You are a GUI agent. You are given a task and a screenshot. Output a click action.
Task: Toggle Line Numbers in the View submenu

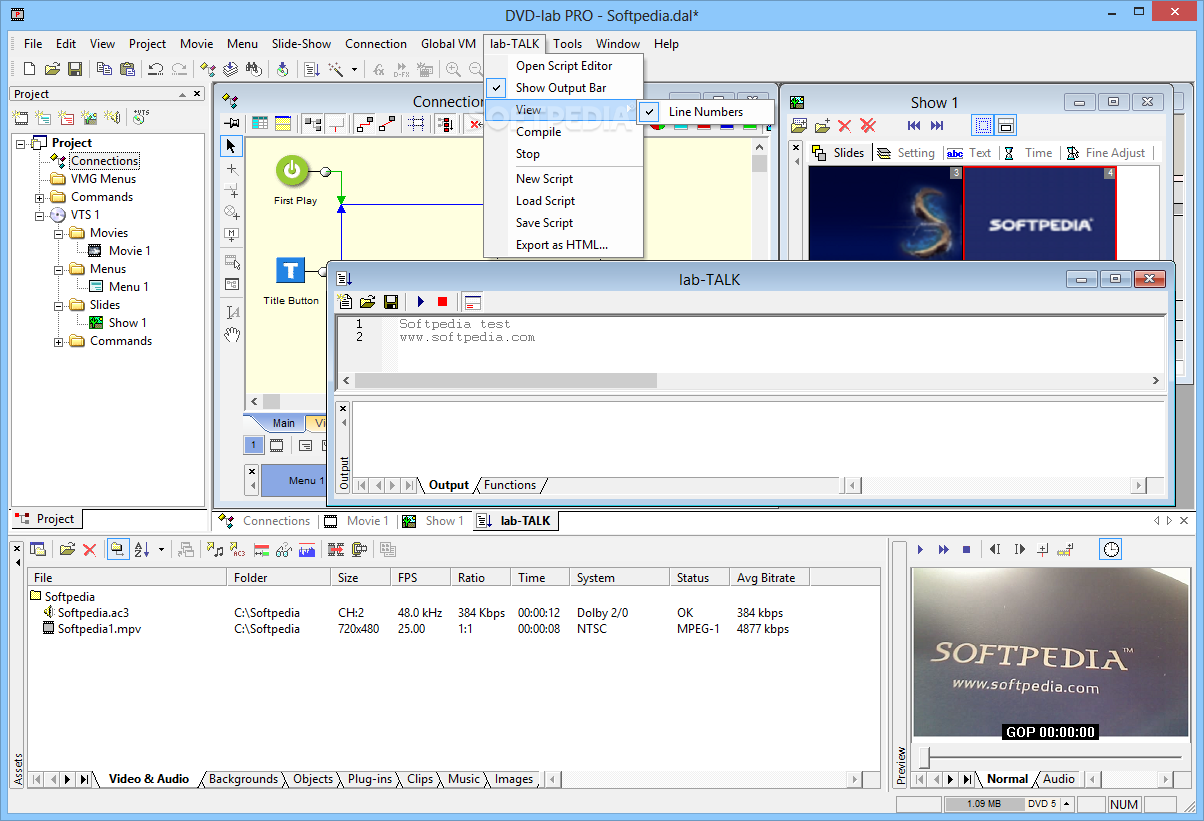706,112
